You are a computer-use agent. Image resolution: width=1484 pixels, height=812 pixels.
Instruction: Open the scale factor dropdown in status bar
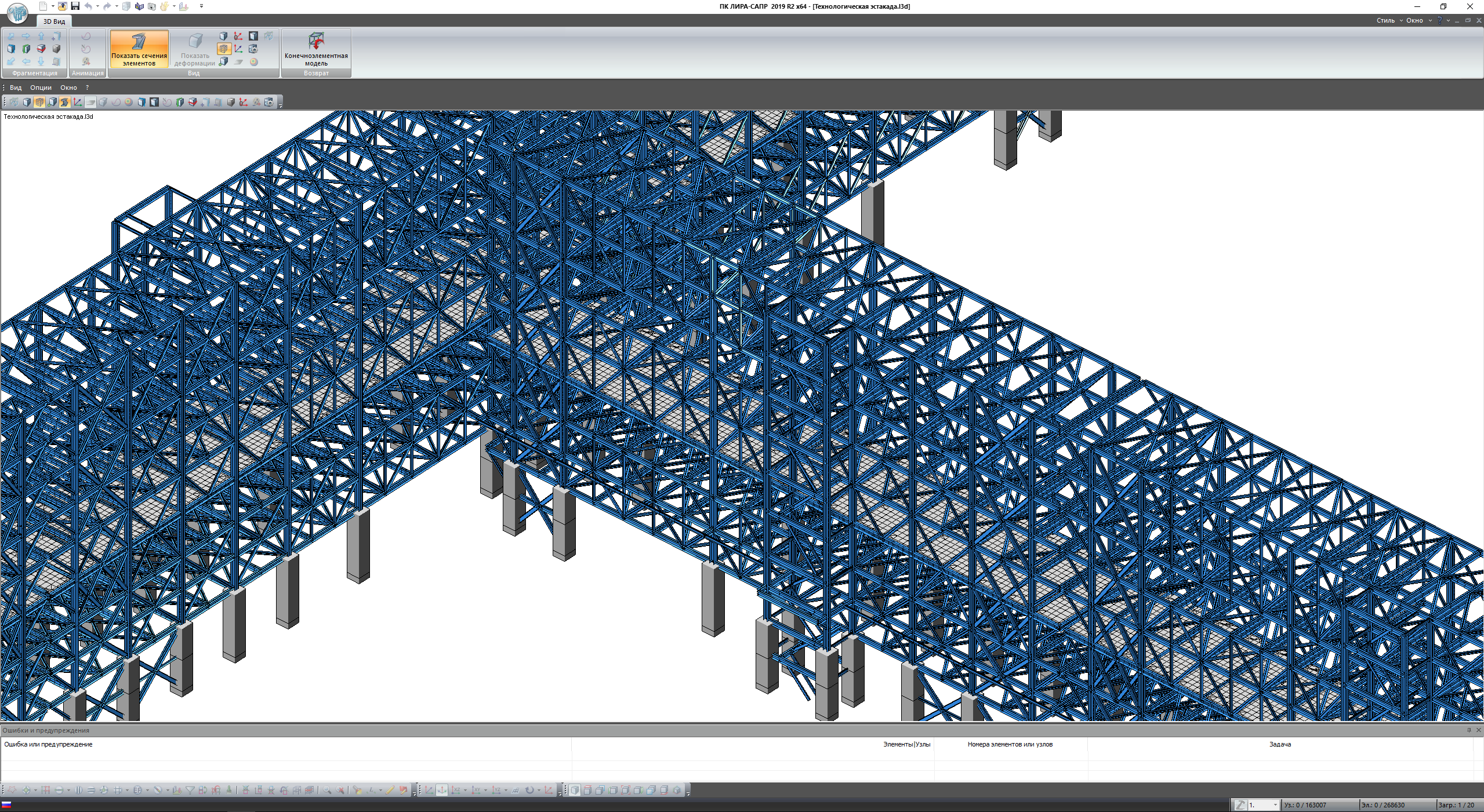coord(1275,805)
